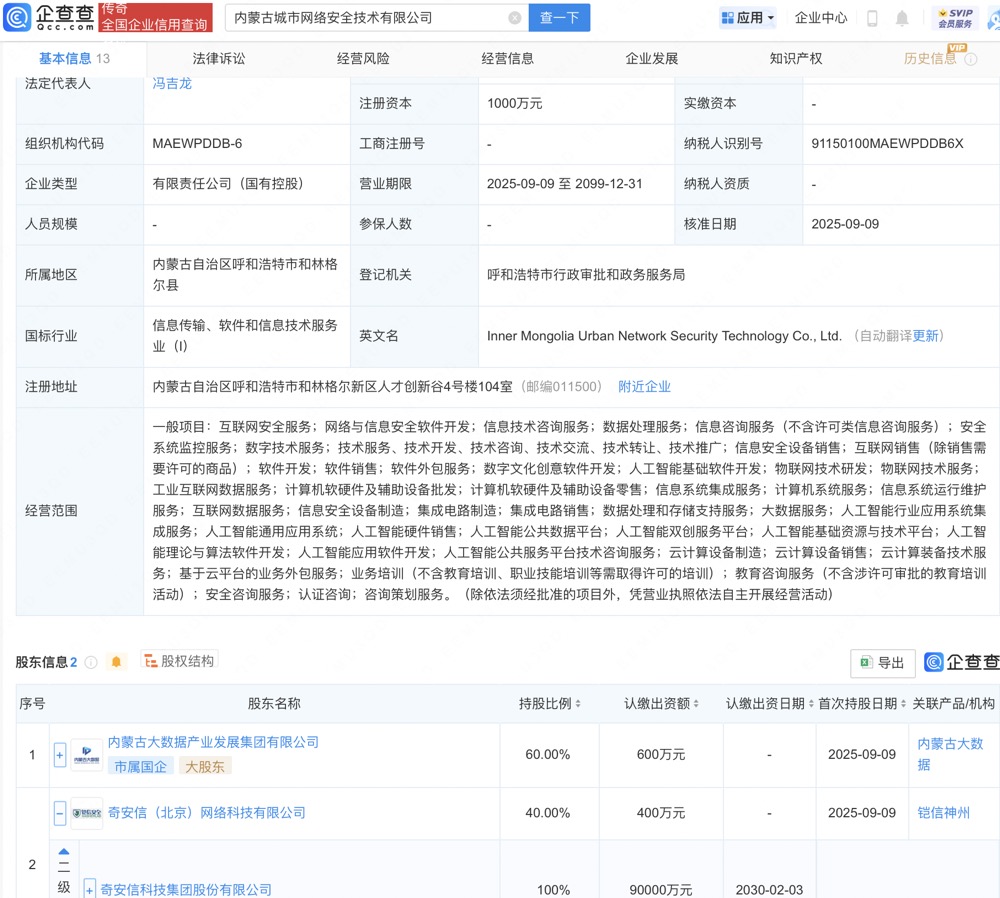Expand 奇安信科技集团股份有限公司 row

coord(89,889)
